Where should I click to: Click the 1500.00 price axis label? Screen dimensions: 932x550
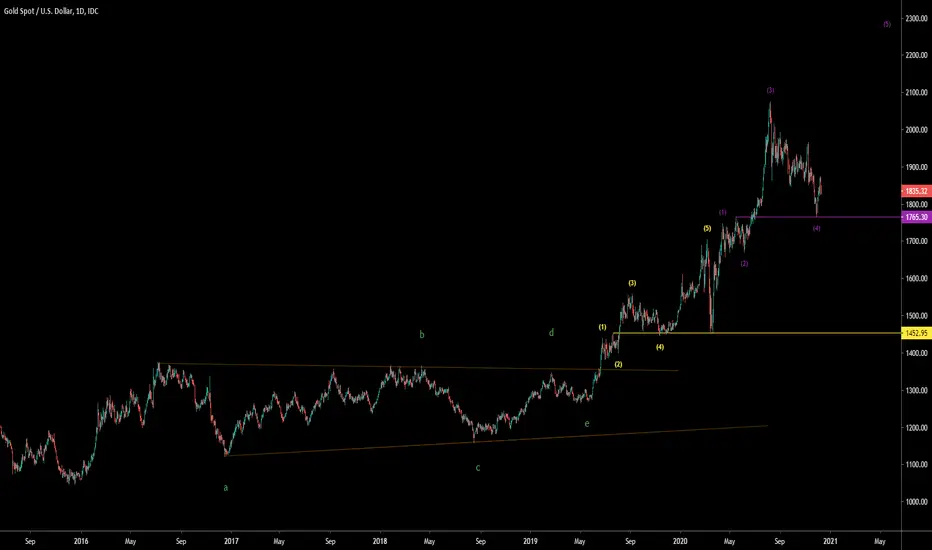pyautogui.click(x=917, y=316)
